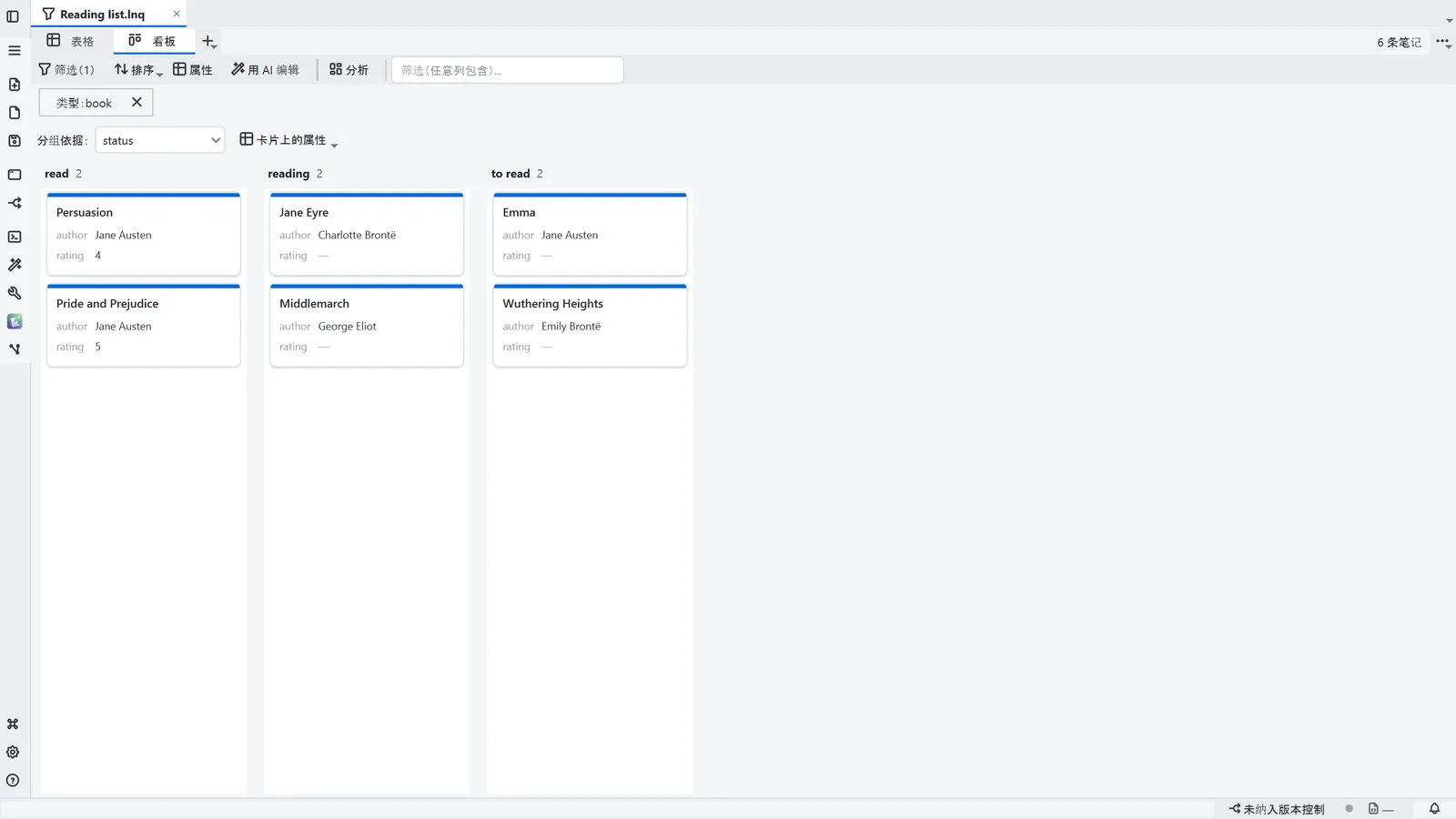Screen dimensions: 1456x819
Task: Click the help question mark icon
Action: tap(13, 780)
